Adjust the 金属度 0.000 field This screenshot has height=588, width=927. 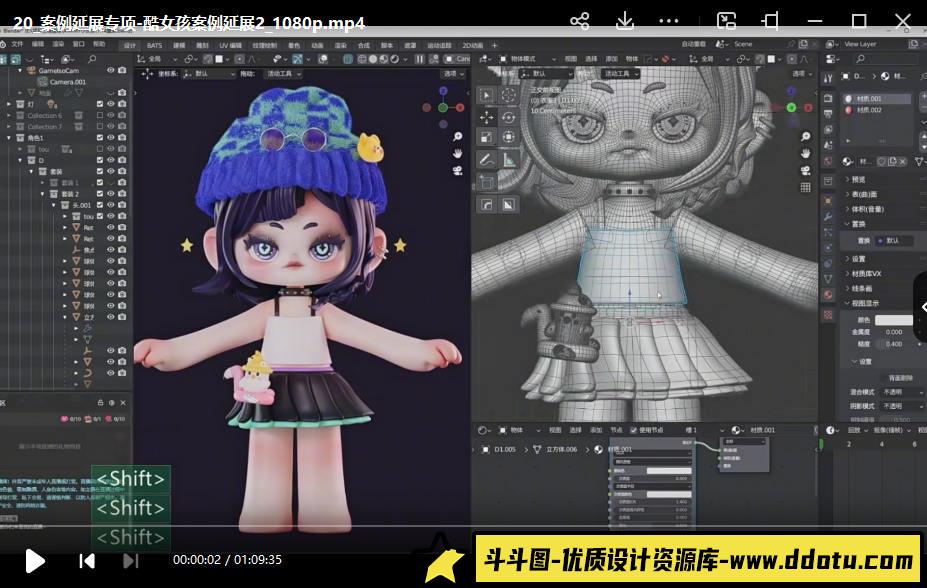tap(894, 332)
